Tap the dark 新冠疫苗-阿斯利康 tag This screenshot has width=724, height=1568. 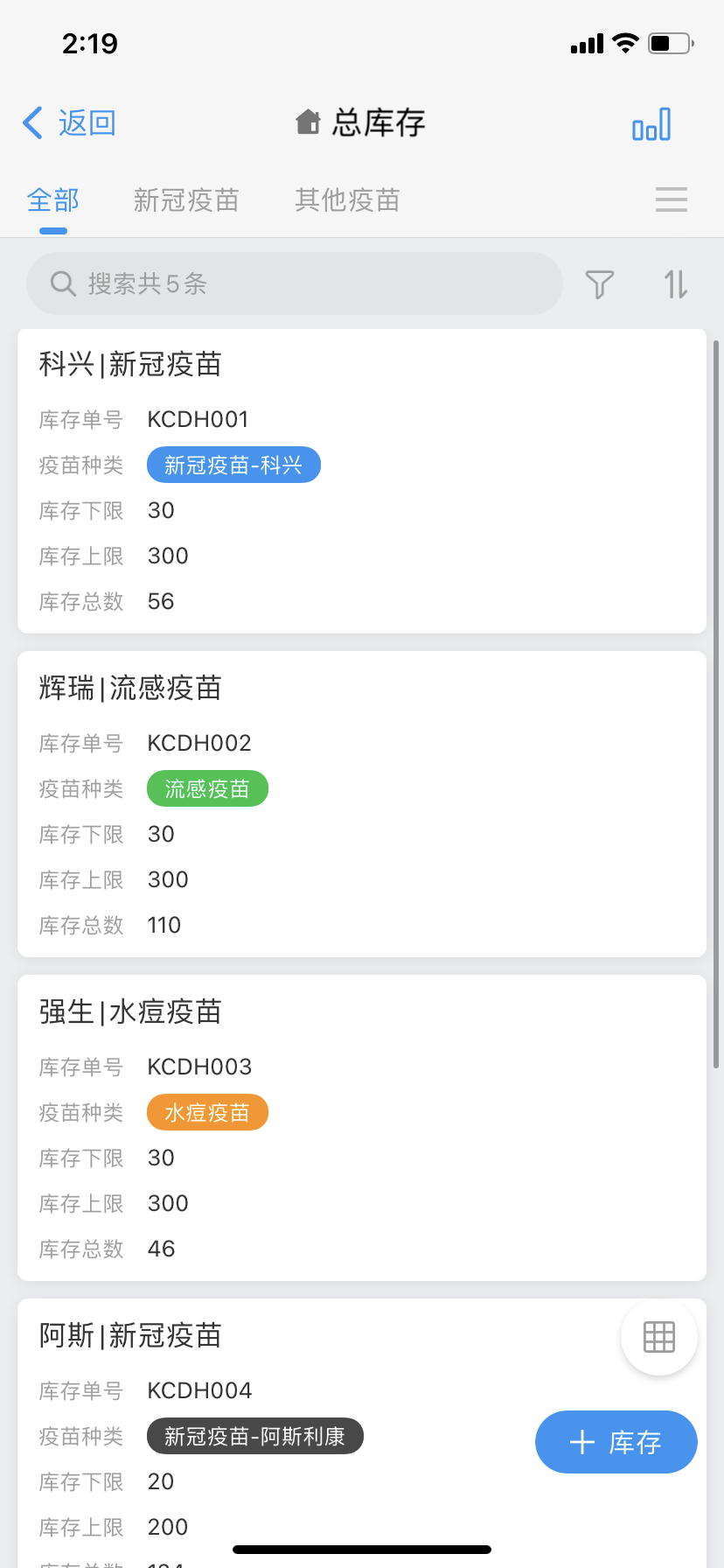(254, 1437)
